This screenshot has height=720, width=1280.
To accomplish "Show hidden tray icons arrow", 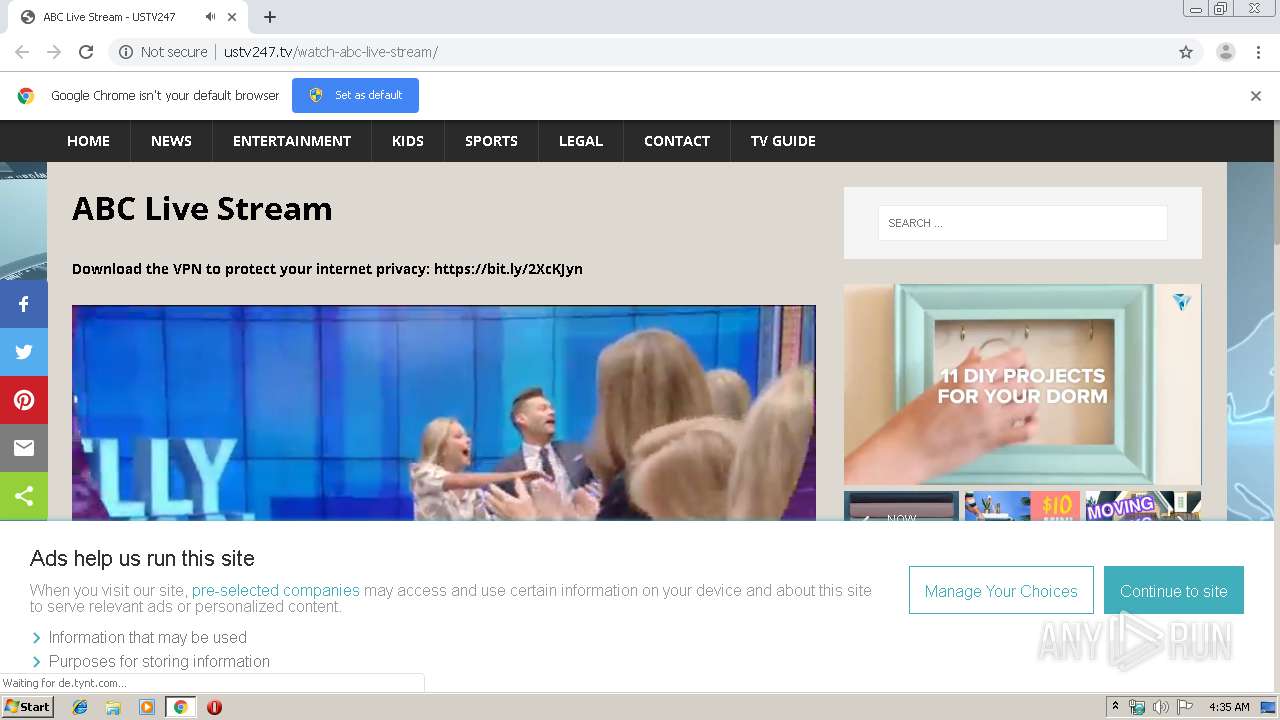I will click(x=1115, y=707).
